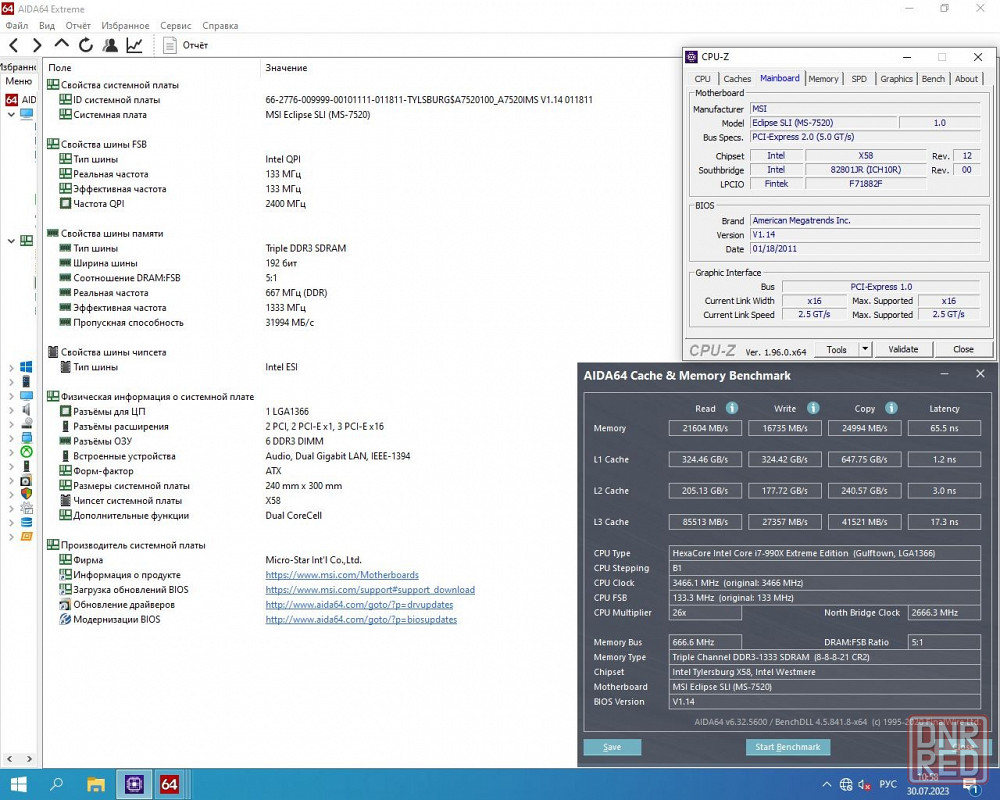Expand the Security tree node
Viewport: 1000px width, 800px height.
point(11,494)
